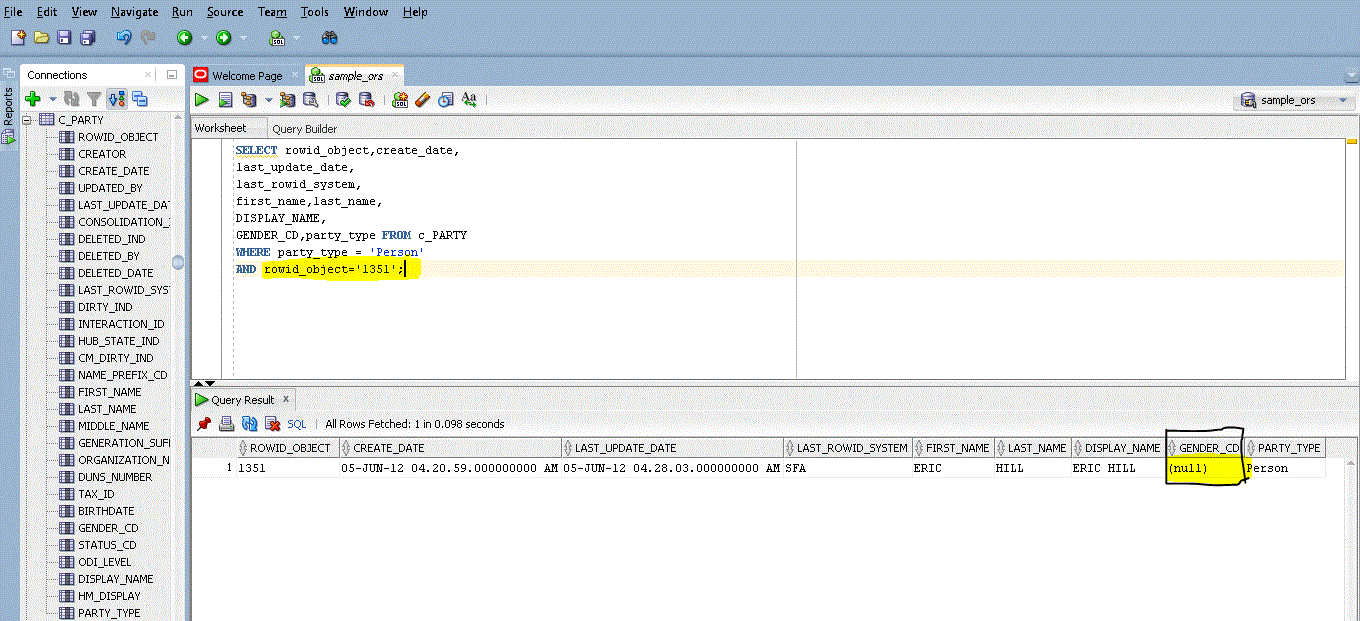
Task: Click the Commit icon in worksheet toolbar
Action: click(343, 99)
